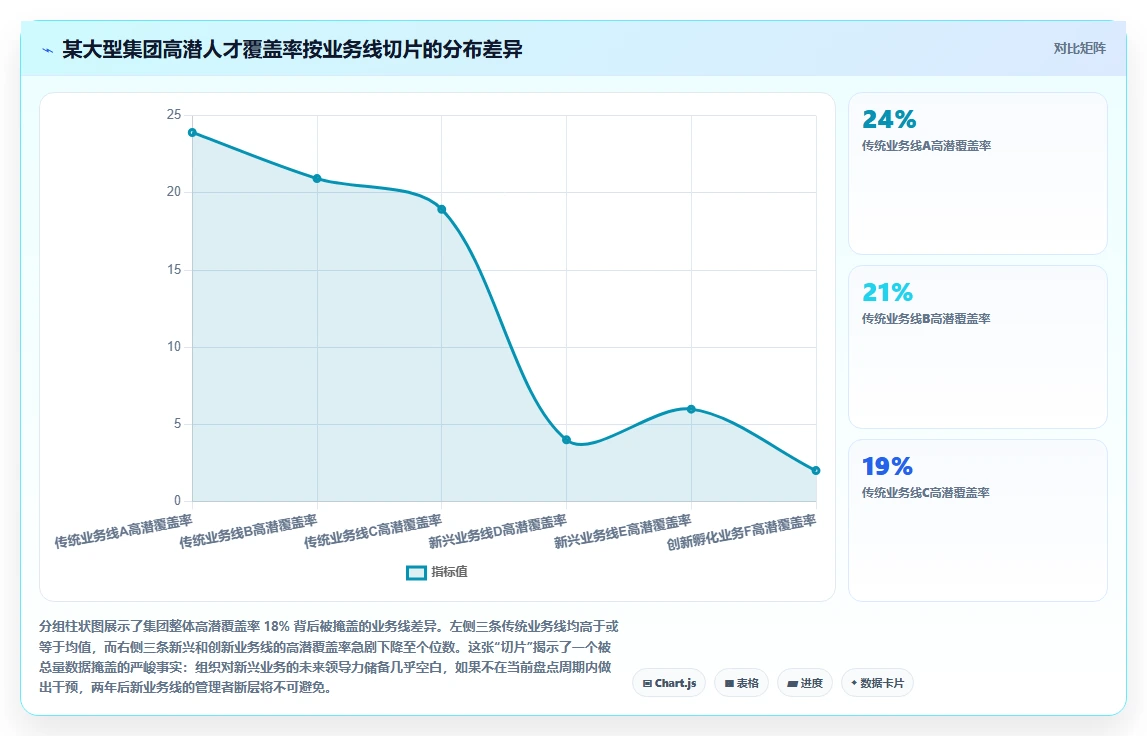Click data point for 传统业务线B高潜覆盖率
The image size is (1147, 736).
317,179
